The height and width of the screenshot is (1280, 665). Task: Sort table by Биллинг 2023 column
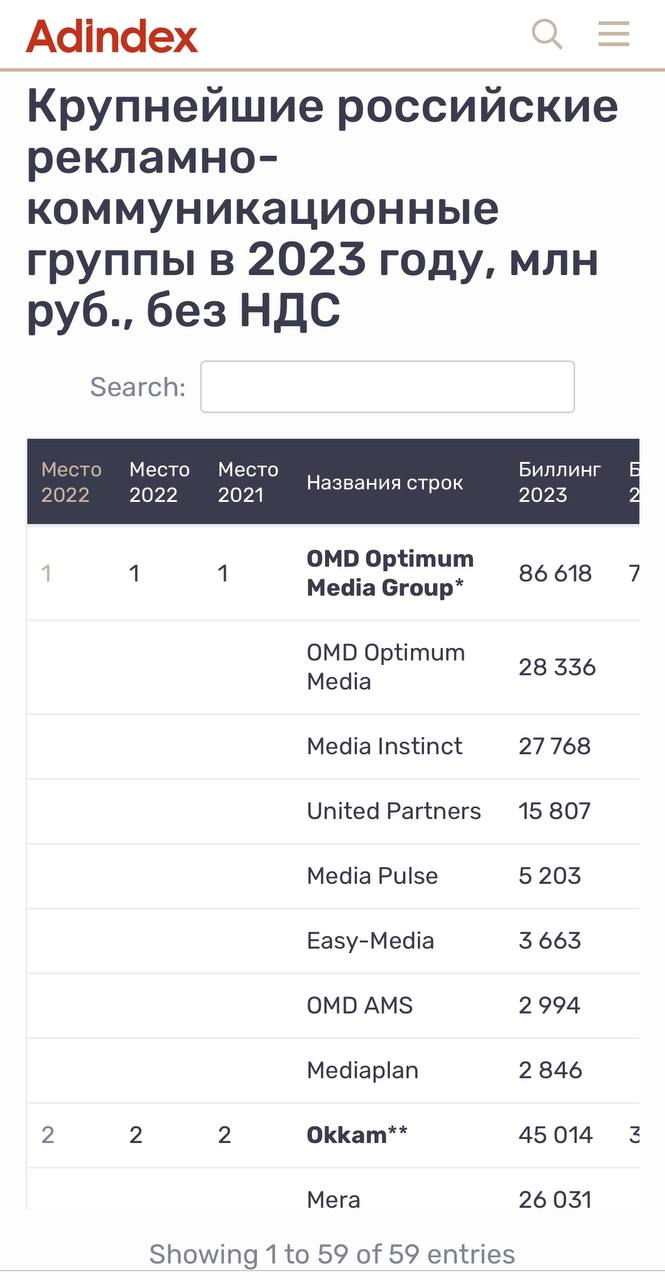559,482
